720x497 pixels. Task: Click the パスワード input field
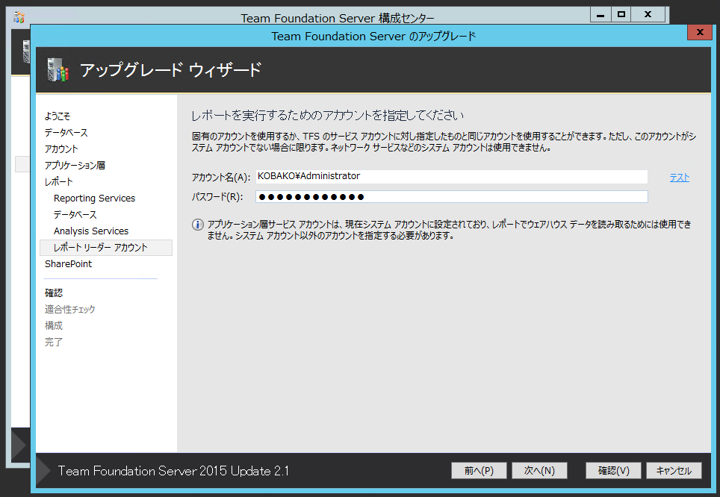pyautogui.click(x=451, y=197)
